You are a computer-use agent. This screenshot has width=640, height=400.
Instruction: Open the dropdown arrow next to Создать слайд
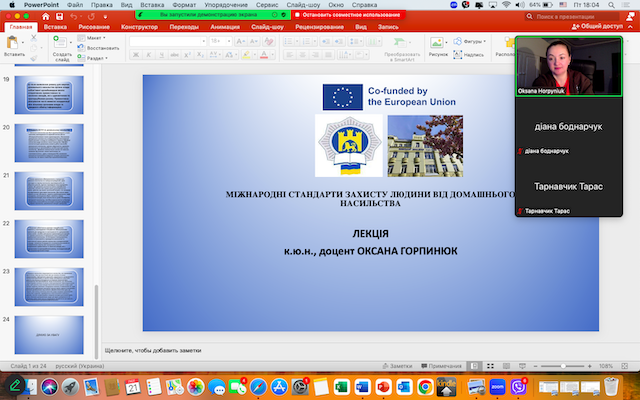coord(71,42)
